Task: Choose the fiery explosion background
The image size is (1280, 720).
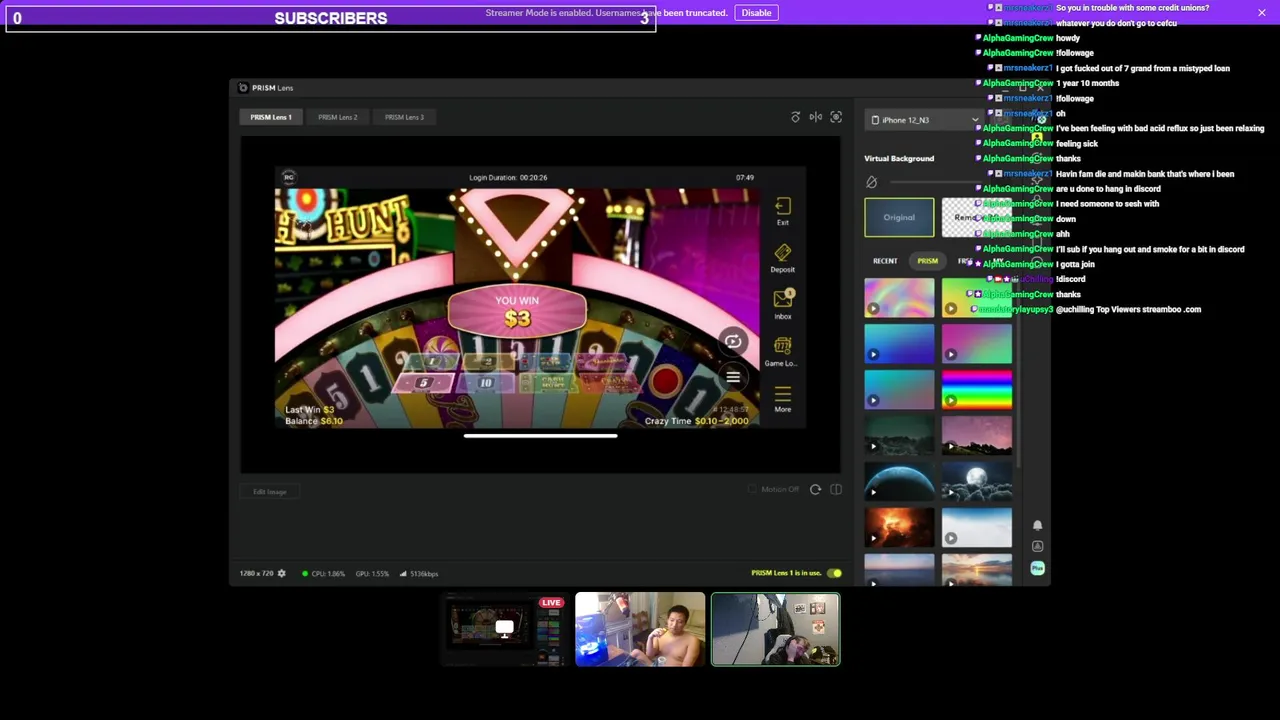Action: (x=899, y=527)
